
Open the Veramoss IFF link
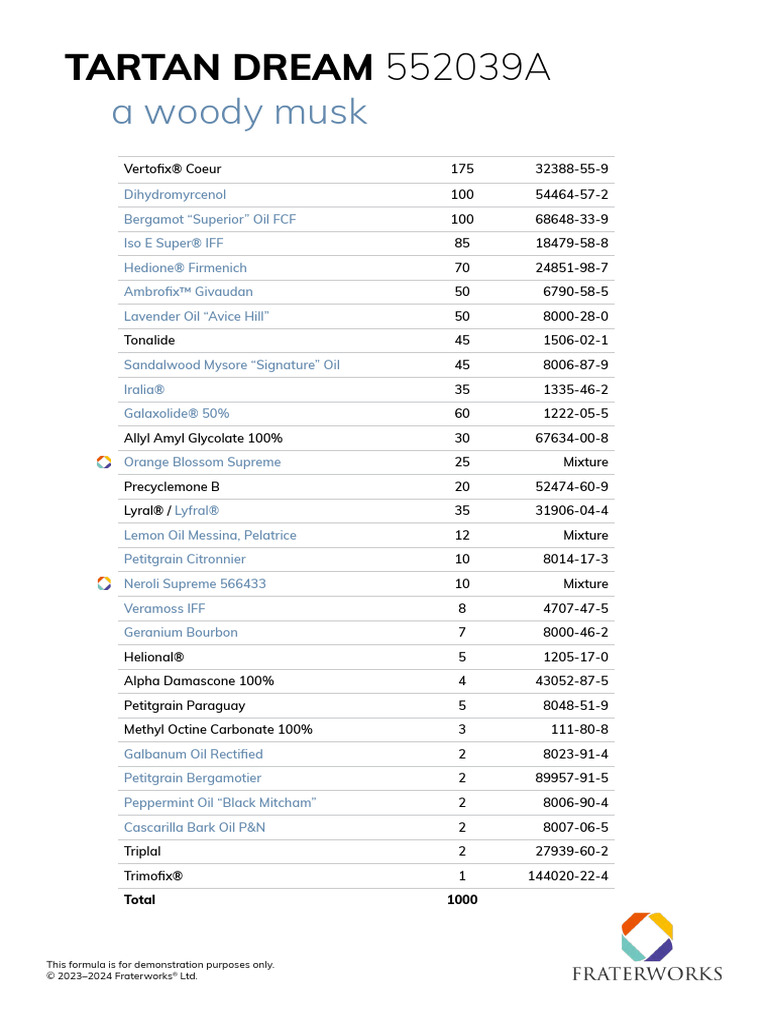[164, 608]
